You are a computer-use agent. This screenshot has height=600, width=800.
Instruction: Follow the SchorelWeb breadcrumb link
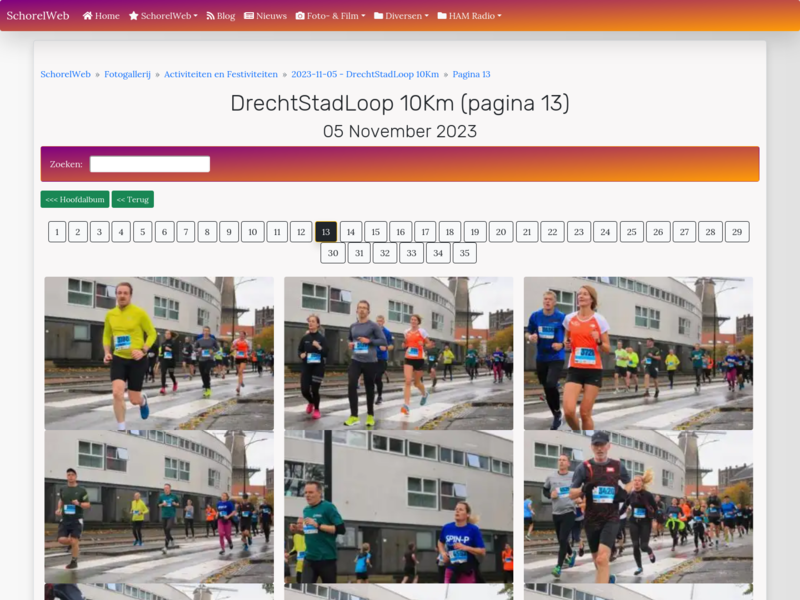pos(65,74)
